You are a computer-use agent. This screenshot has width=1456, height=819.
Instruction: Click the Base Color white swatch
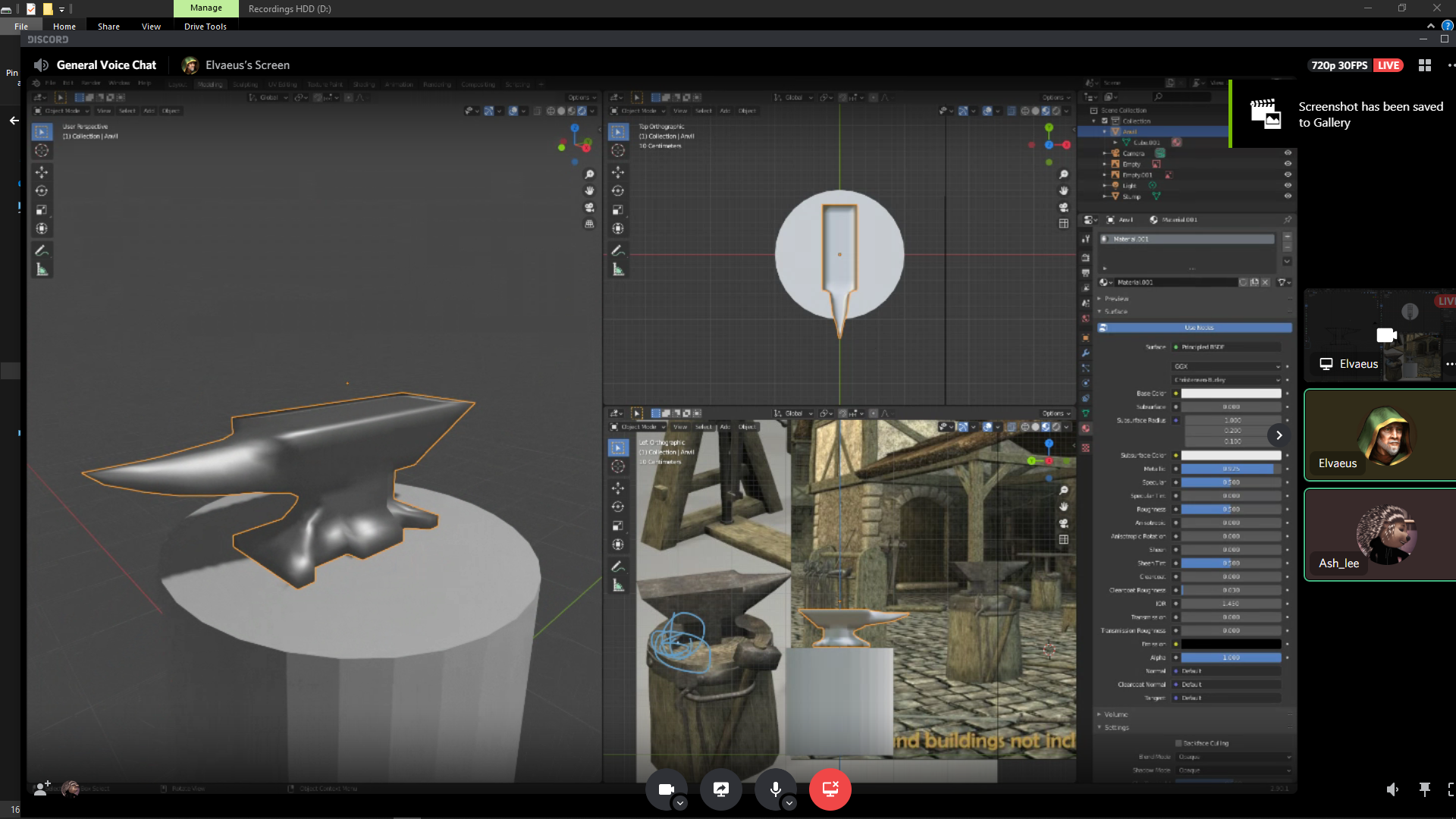[x=1231, y=394]
